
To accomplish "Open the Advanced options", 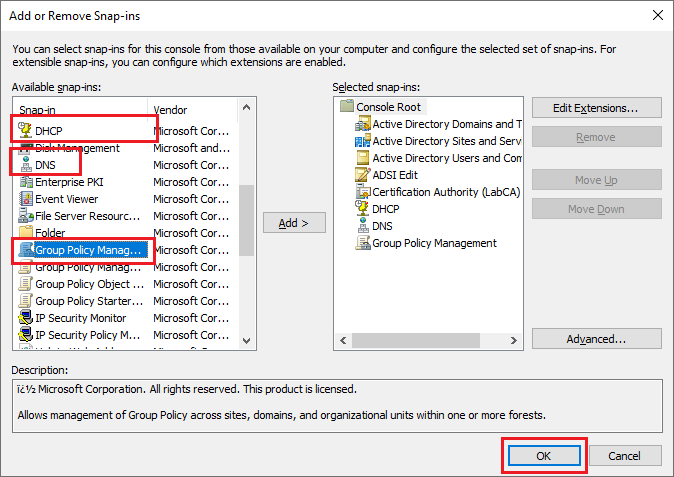I will (x=596, y=339).
